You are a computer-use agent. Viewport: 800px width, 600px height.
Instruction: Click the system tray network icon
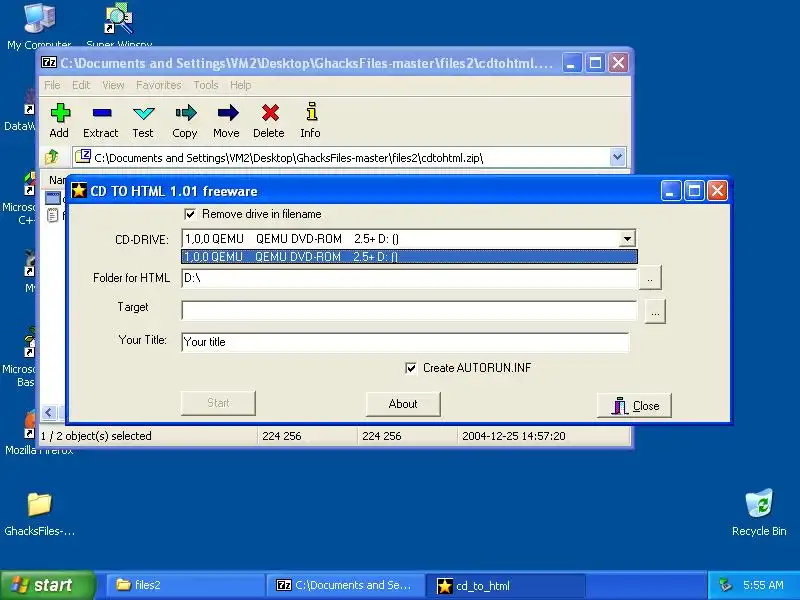tap(725, 585)
